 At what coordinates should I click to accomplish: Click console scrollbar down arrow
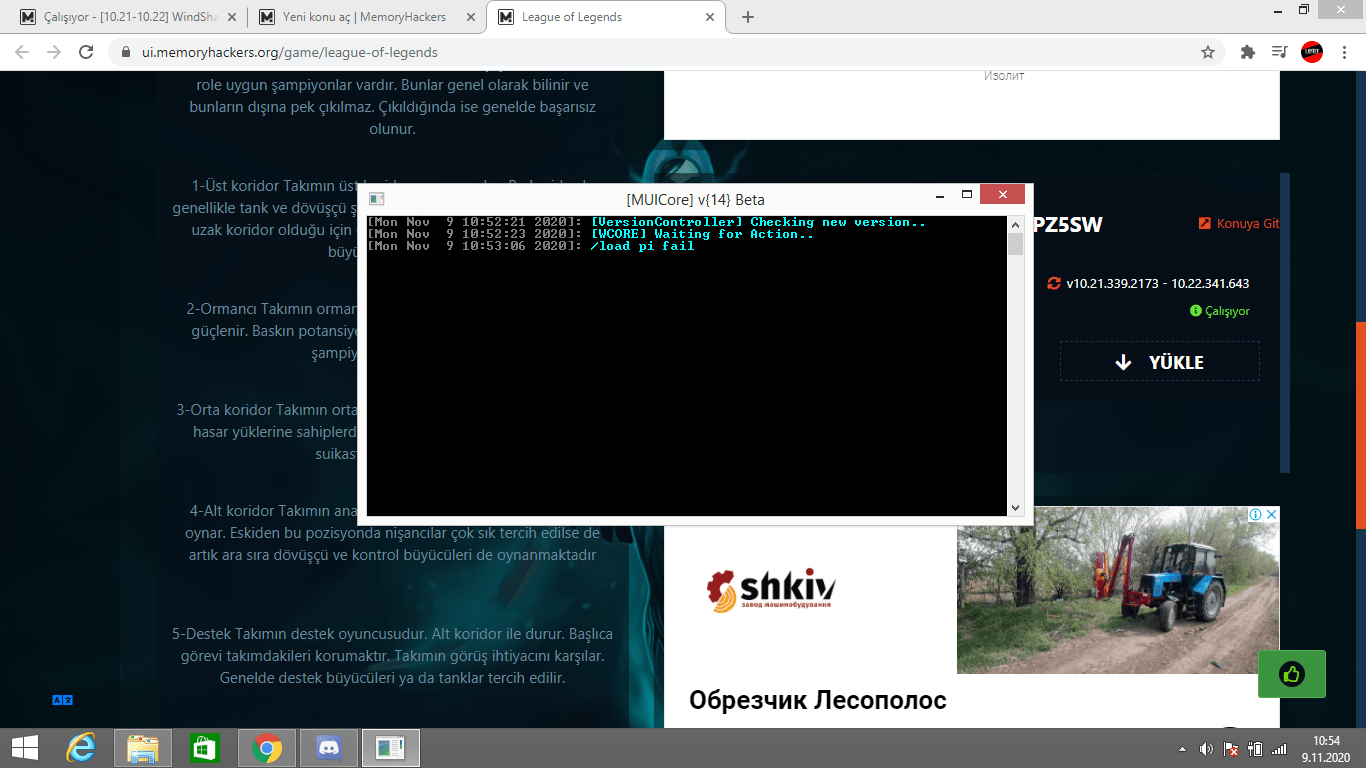tap(1015, 508)
